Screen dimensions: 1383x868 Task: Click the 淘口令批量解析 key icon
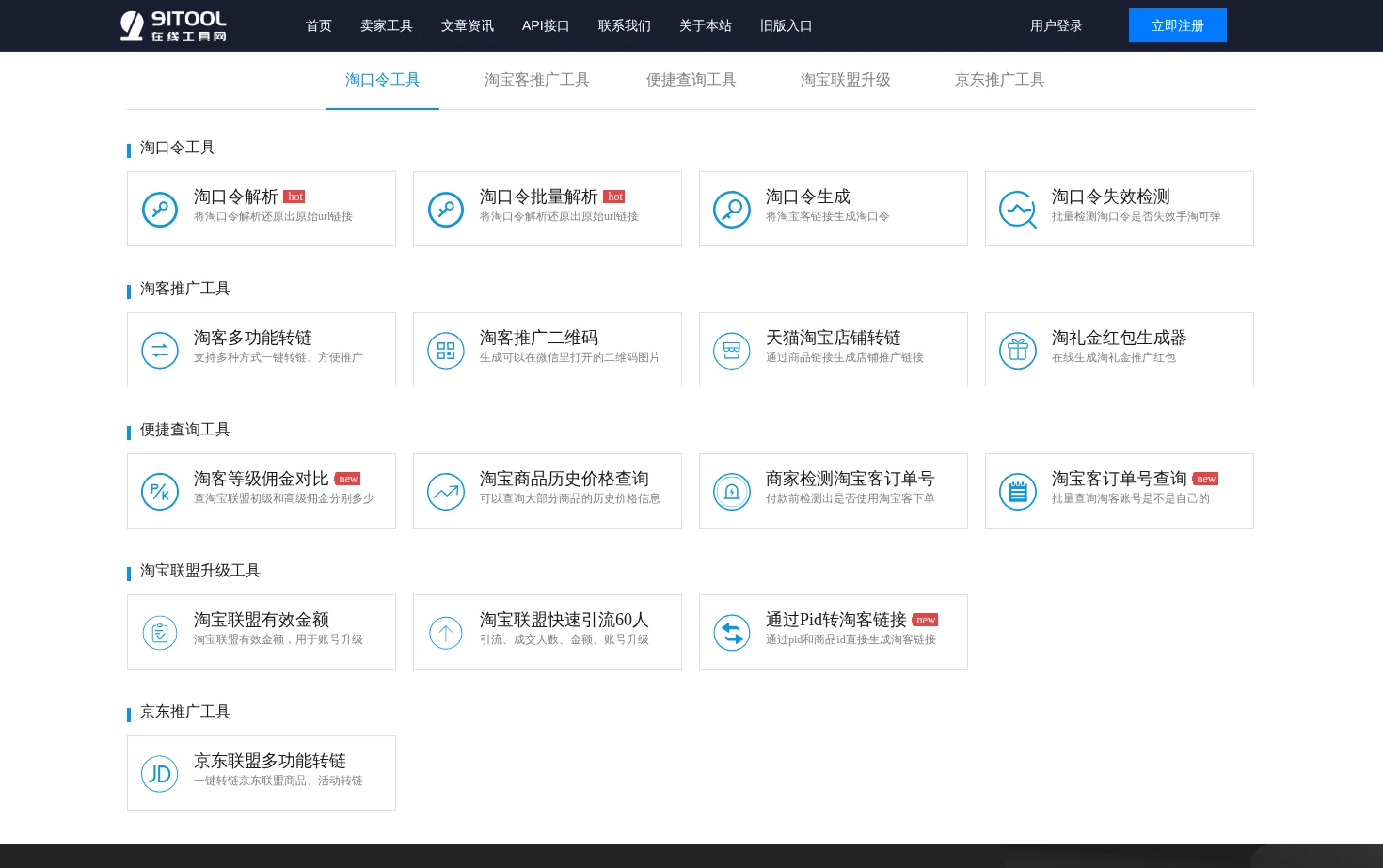(x=446, y=209)
